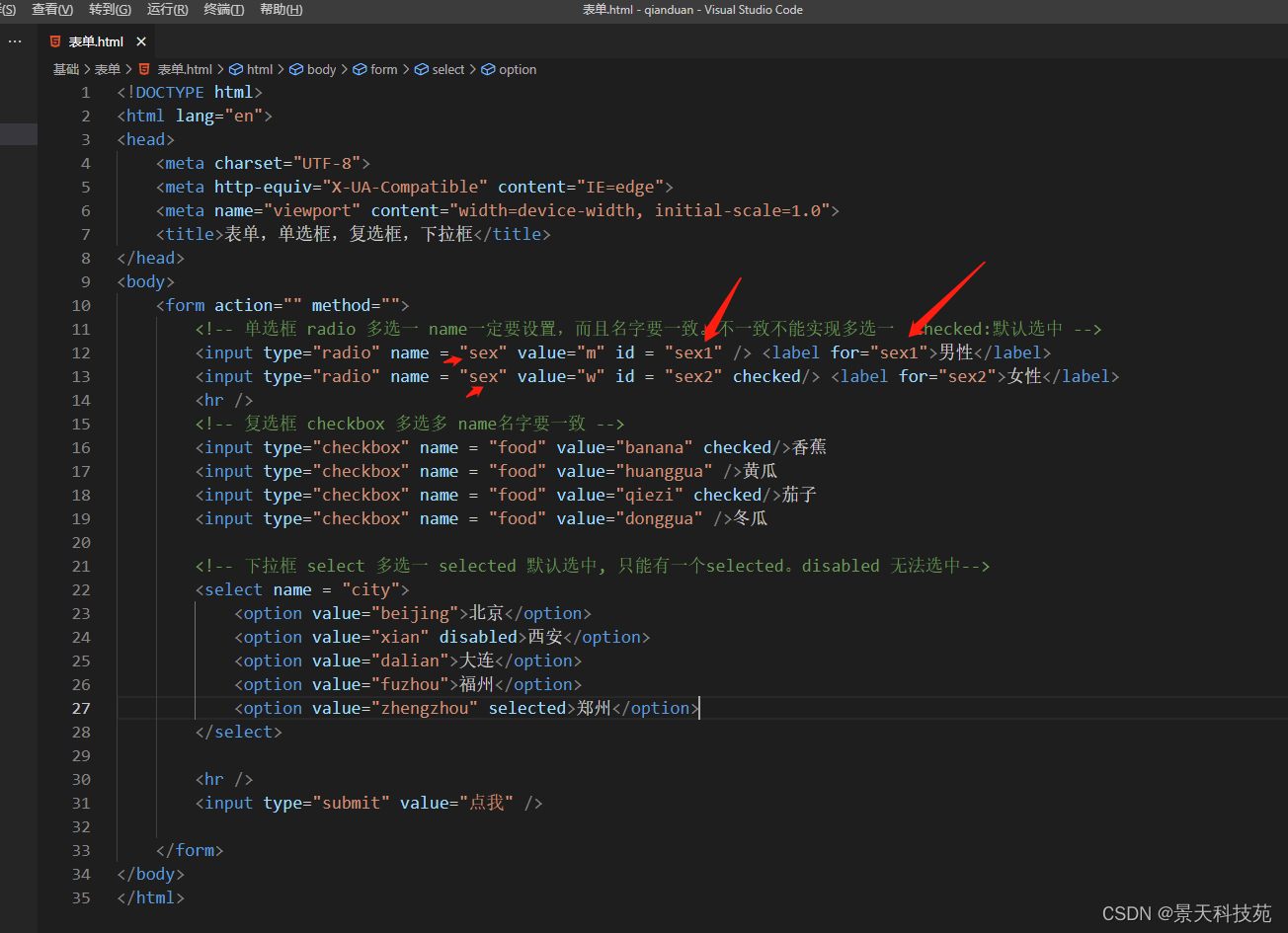This screenshot has height=933, width=1288.
Task: Select the 表单.html editor tab
Action: (96, 41)
